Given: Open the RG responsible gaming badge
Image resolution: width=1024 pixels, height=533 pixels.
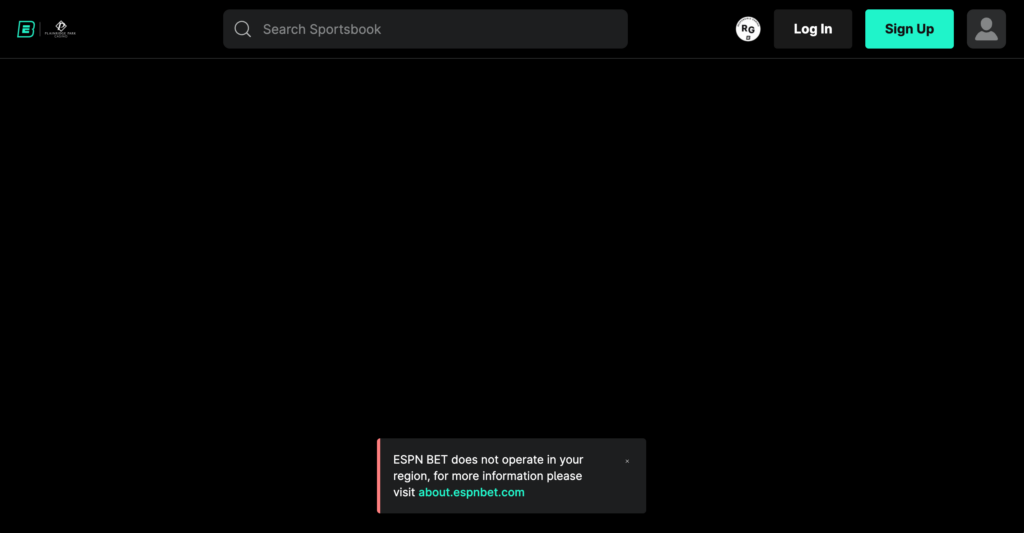Looking at the screenshot, I should pyautogui.click(x=748, y=29).
